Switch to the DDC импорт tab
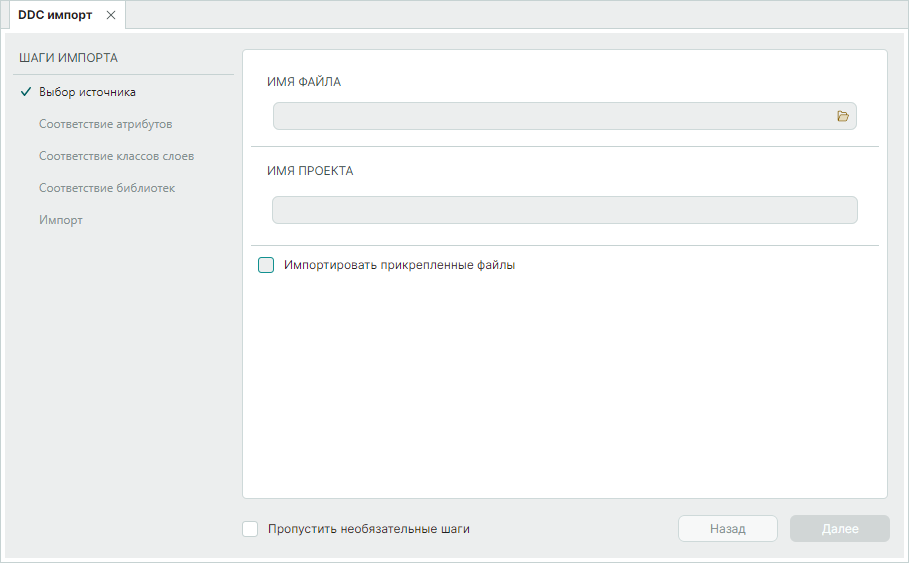 coord(54,15)
